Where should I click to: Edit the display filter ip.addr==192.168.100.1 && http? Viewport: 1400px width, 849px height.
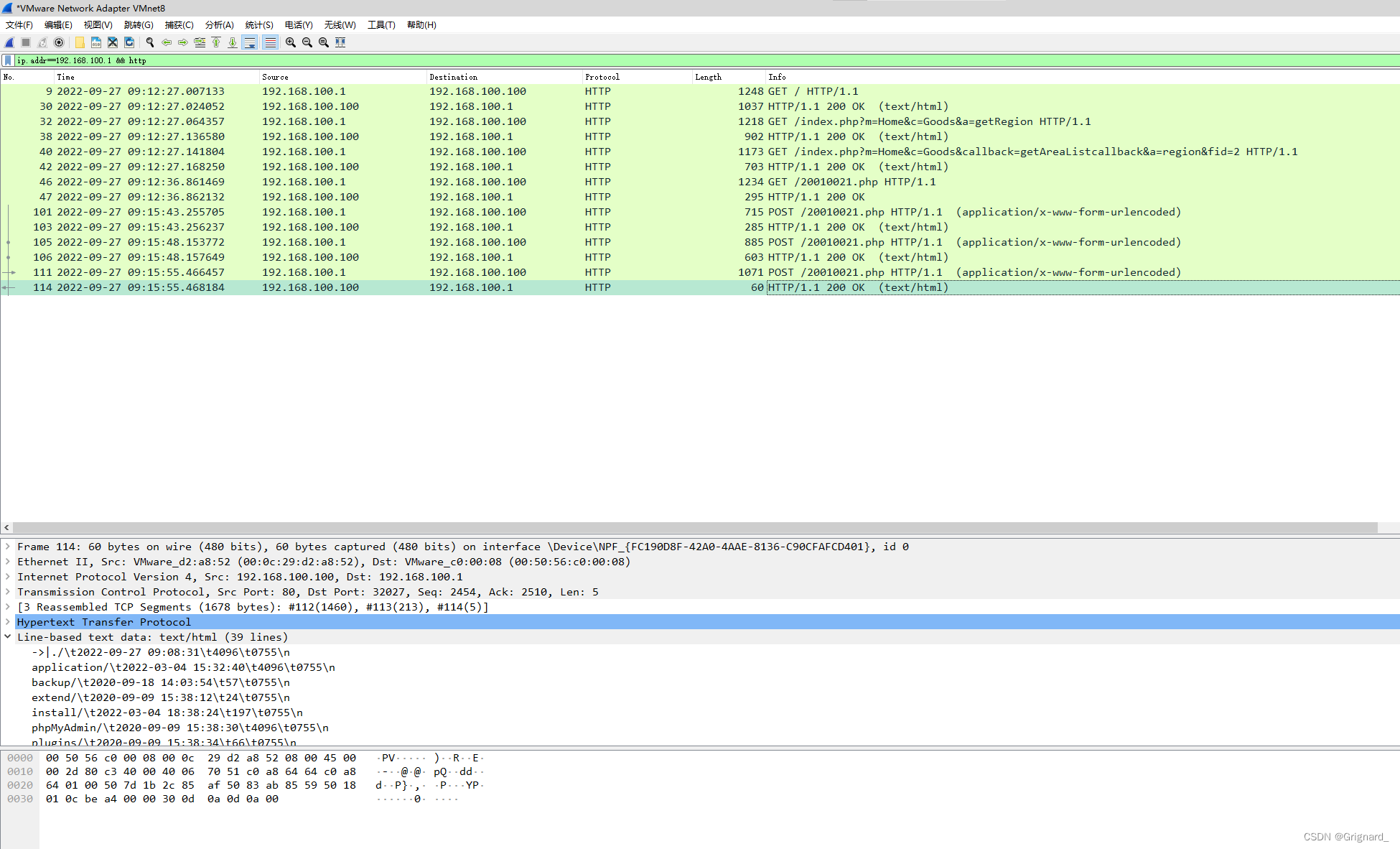(707, 60)
